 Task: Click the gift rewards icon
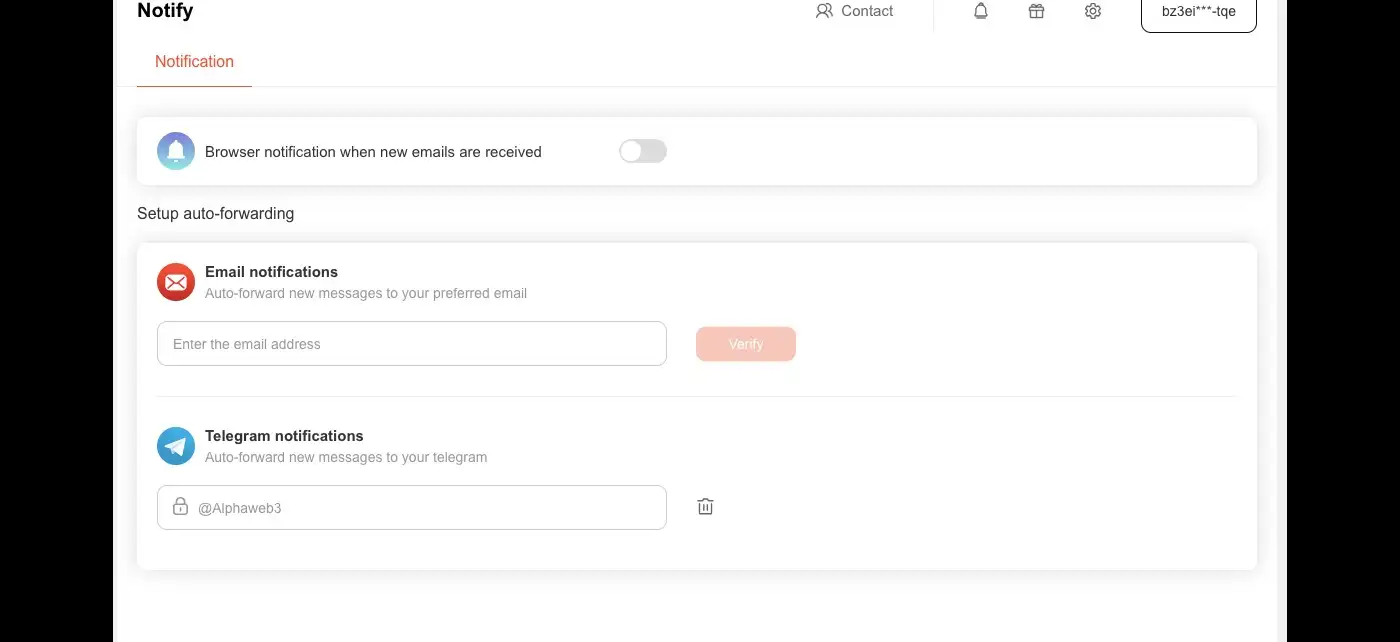click(1037, 11)
